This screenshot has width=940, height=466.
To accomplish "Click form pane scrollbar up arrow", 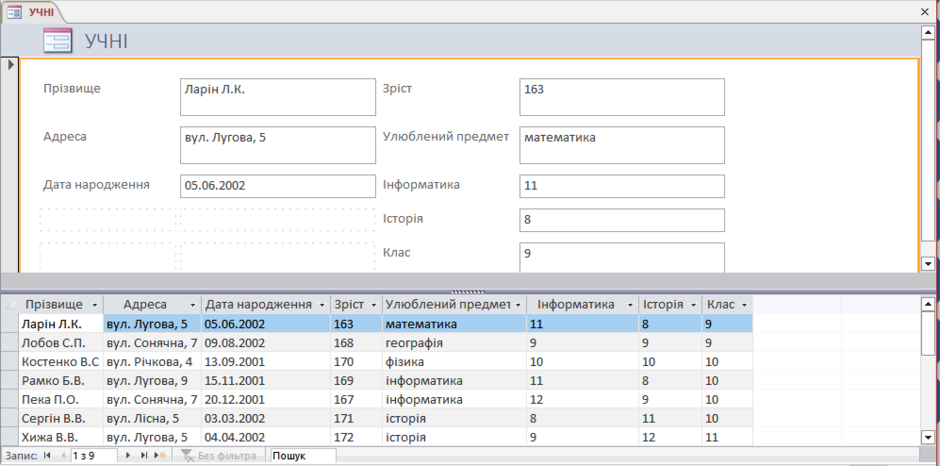I will 927,31.
